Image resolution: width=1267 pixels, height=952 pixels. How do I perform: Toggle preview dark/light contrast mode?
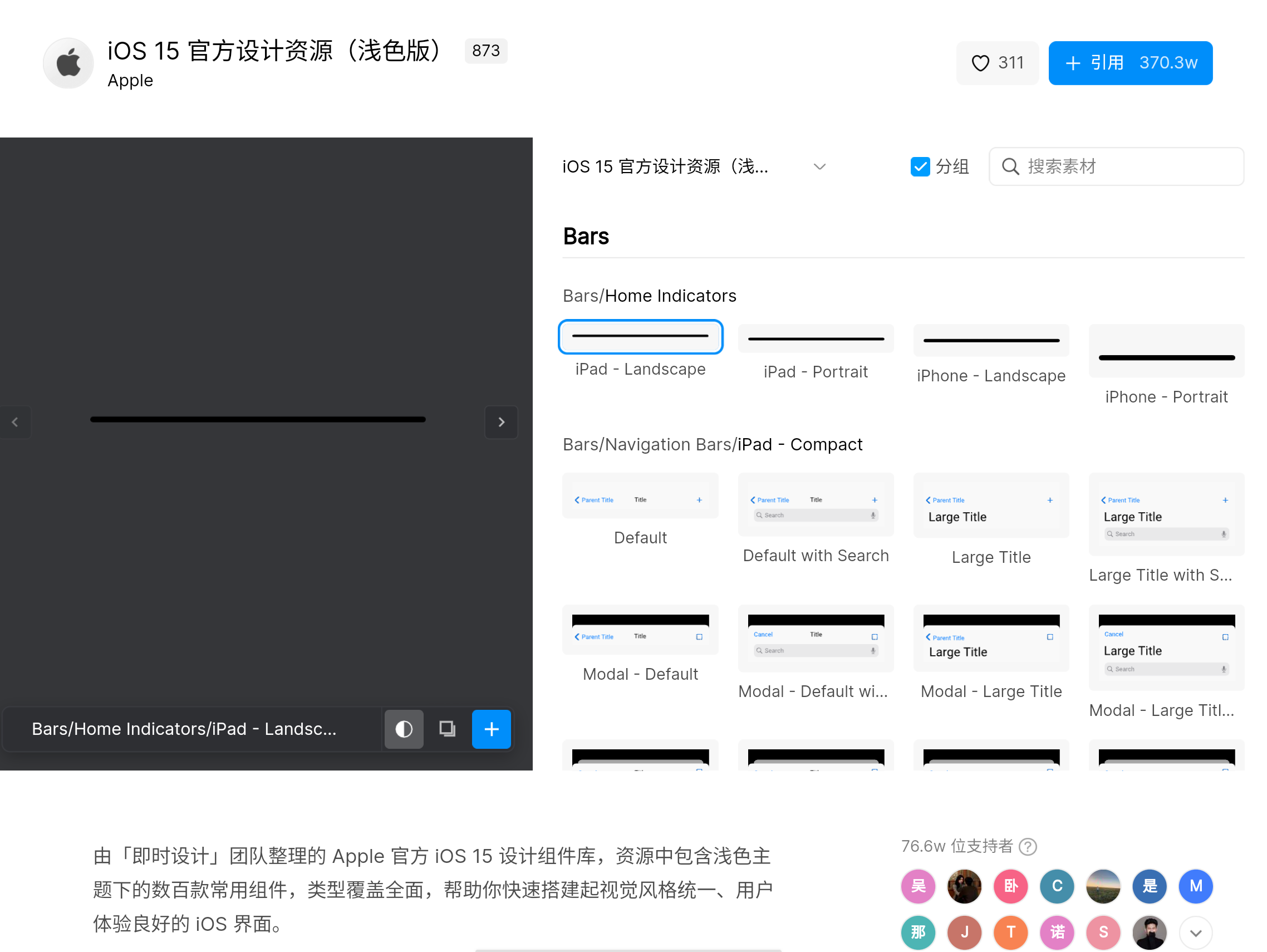pos(404,729)
